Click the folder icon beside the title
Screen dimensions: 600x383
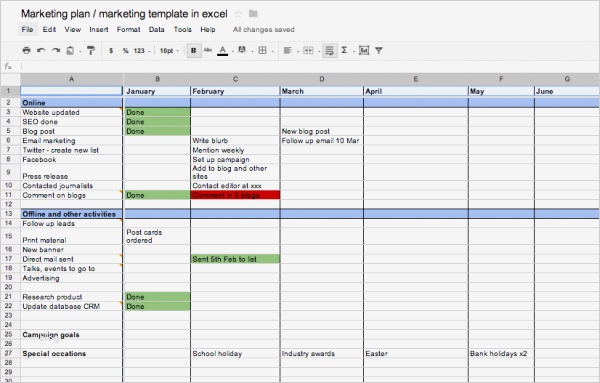click(x=253, y=14)
